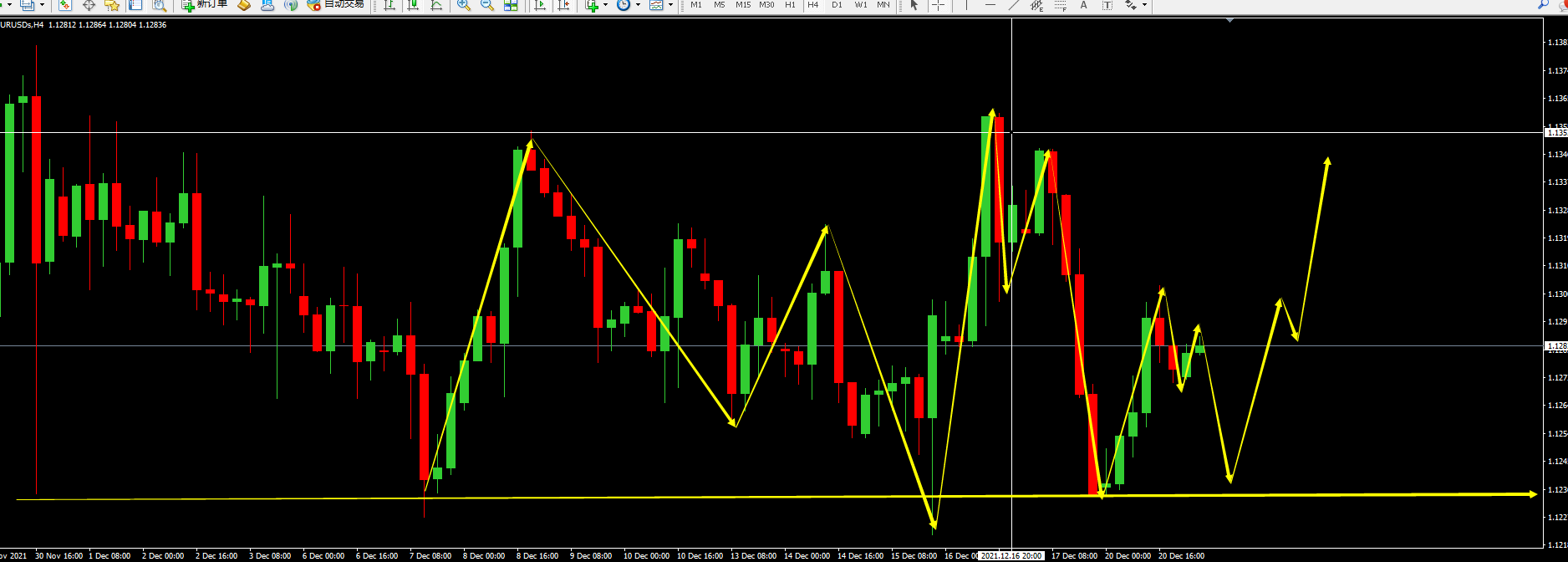Select the M30 timeframe

click(766, 5)
